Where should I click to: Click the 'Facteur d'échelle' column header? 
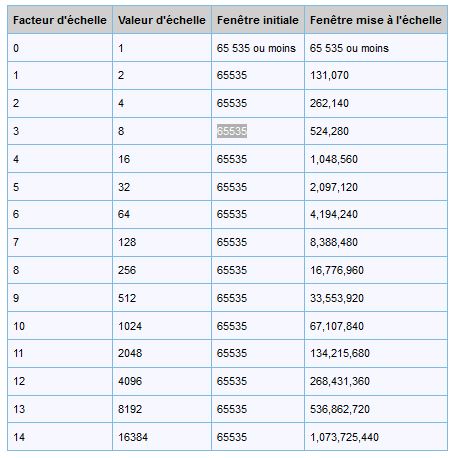point(60,20)
